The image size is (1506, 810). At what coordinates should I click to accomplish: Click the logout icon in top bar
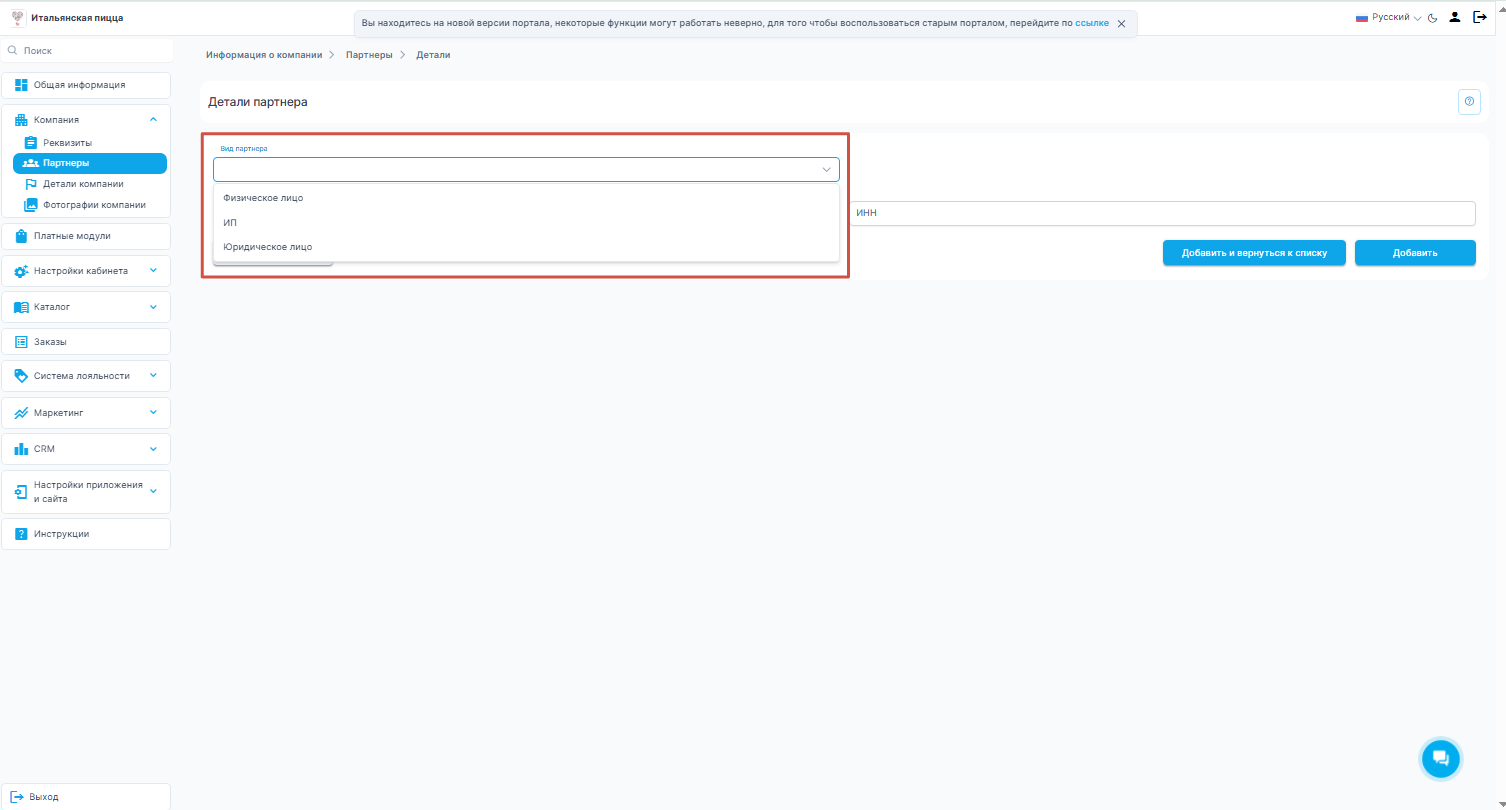[1480, 17]
